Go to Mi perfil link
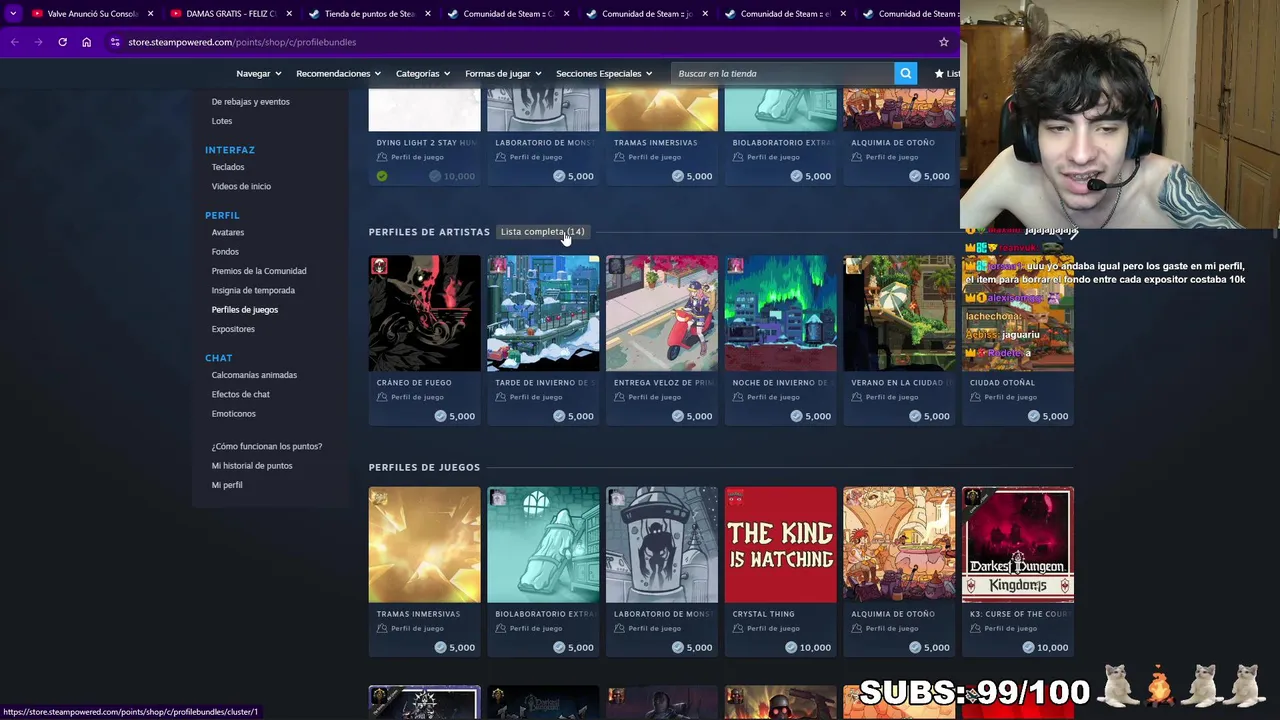The image size is (1280, 720). click(x=227, y=485)
